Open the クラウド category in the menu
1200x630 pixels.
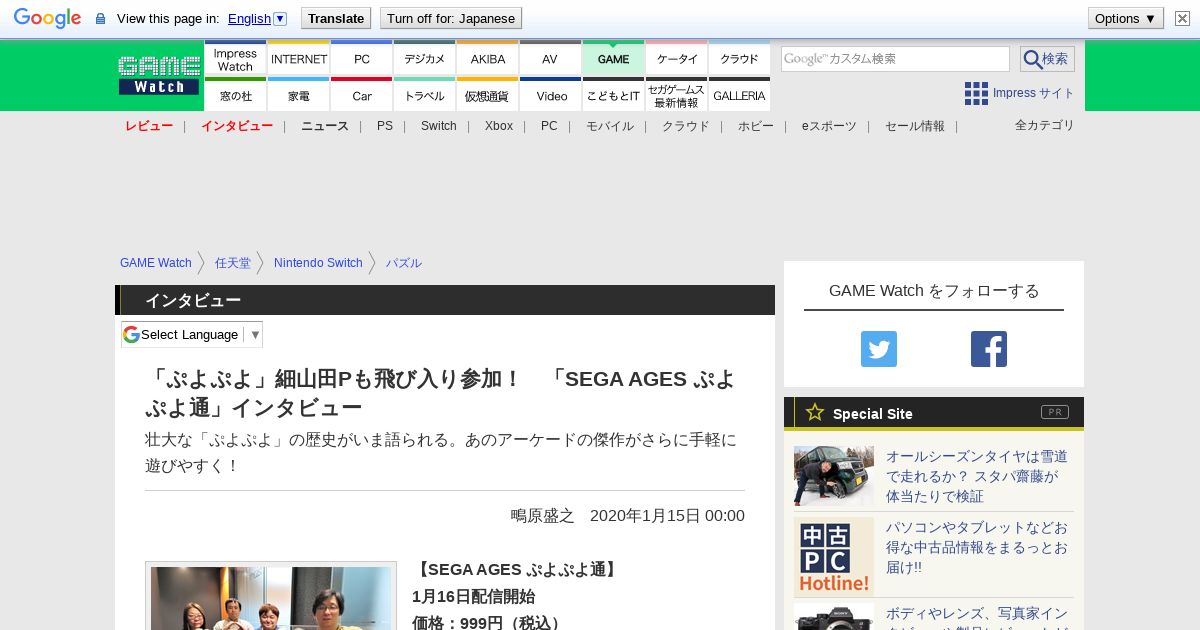(x=686, y=126)
